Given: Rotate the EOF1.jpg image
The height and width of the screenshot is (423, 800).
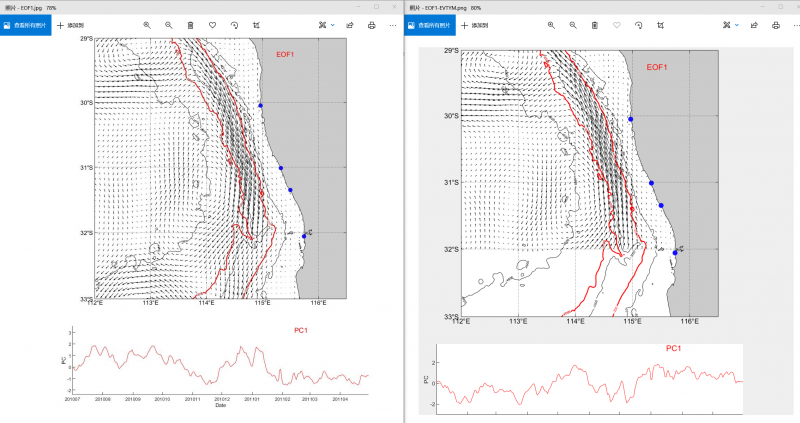Looking at the screenshot, I should pos(234,24).
